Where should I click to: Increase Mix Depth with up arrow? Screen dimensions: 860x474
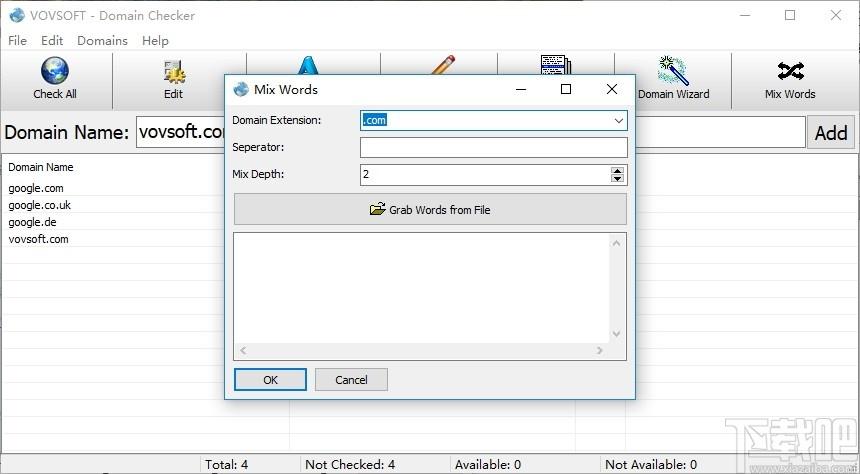[618, 171]
